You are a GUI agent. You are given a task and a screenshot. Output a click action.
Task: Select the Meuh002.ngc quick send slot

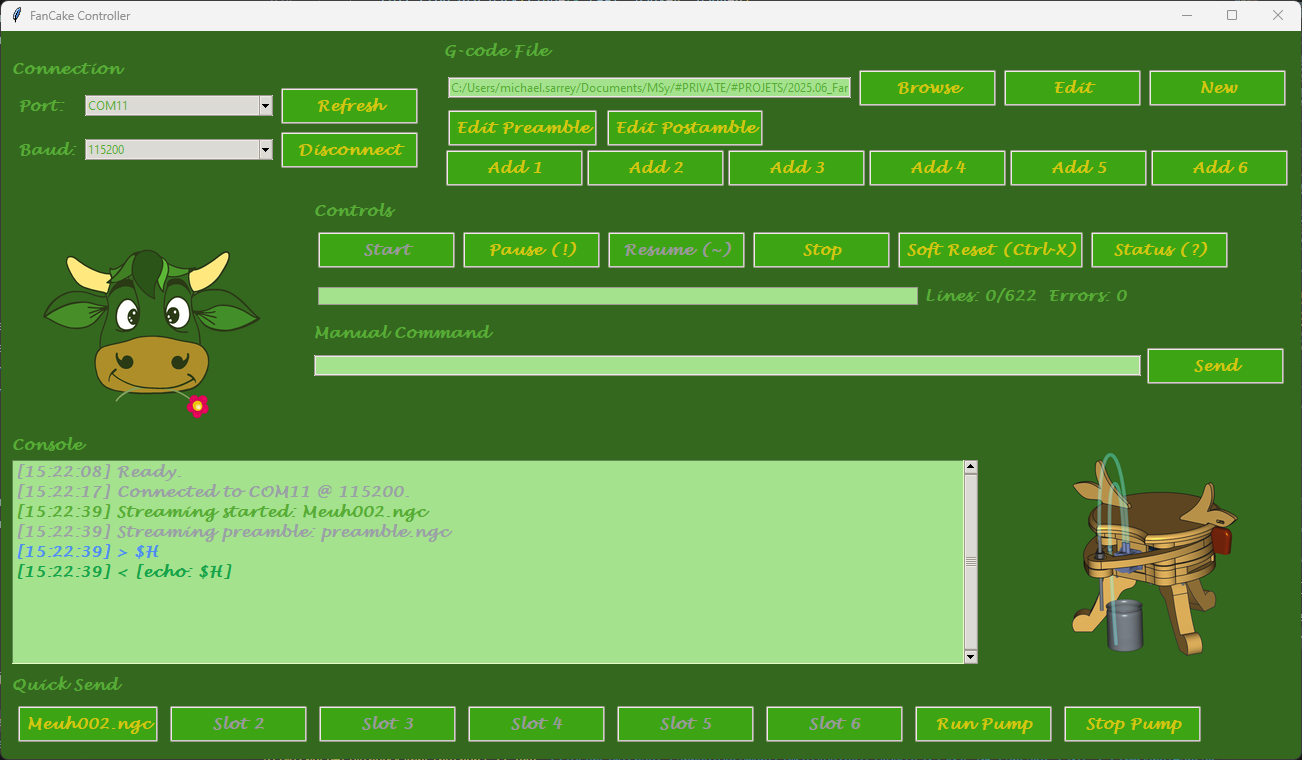[88, 724]
